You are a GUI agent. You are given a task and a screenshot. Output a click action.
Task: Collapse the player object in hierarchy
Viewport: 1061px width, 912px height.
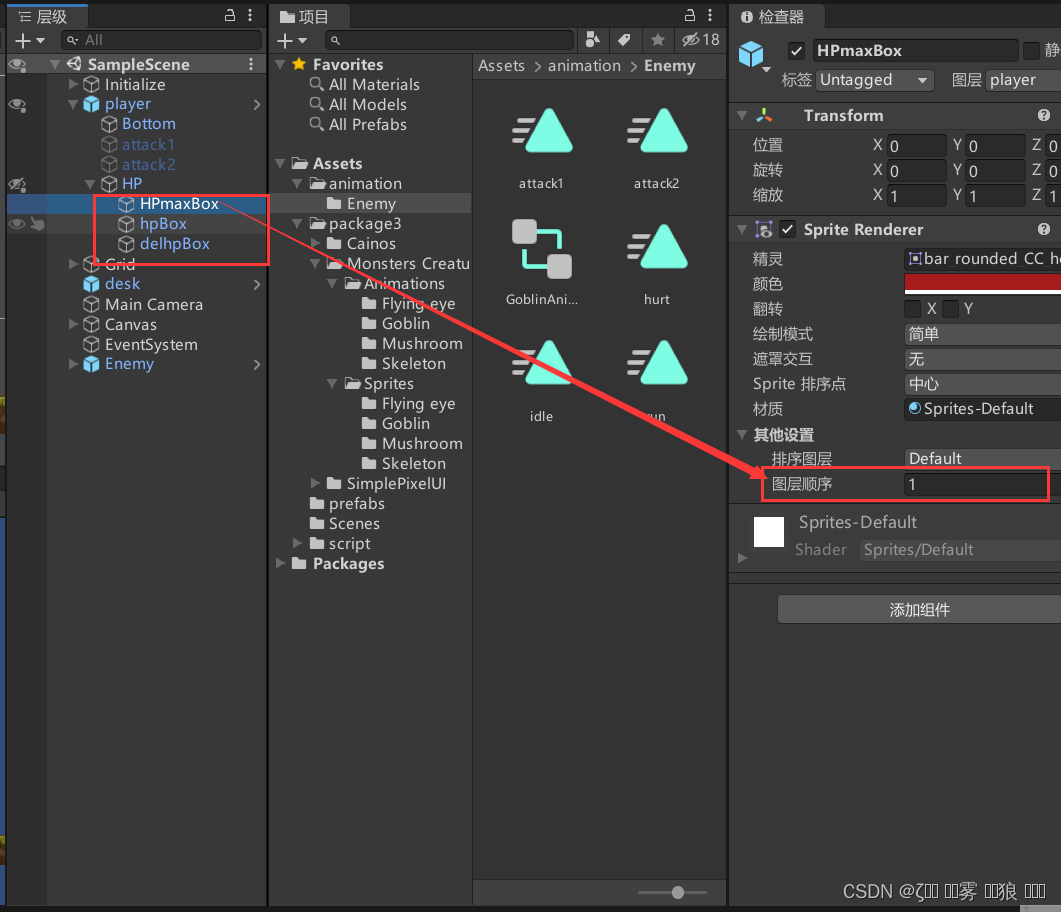73,104
